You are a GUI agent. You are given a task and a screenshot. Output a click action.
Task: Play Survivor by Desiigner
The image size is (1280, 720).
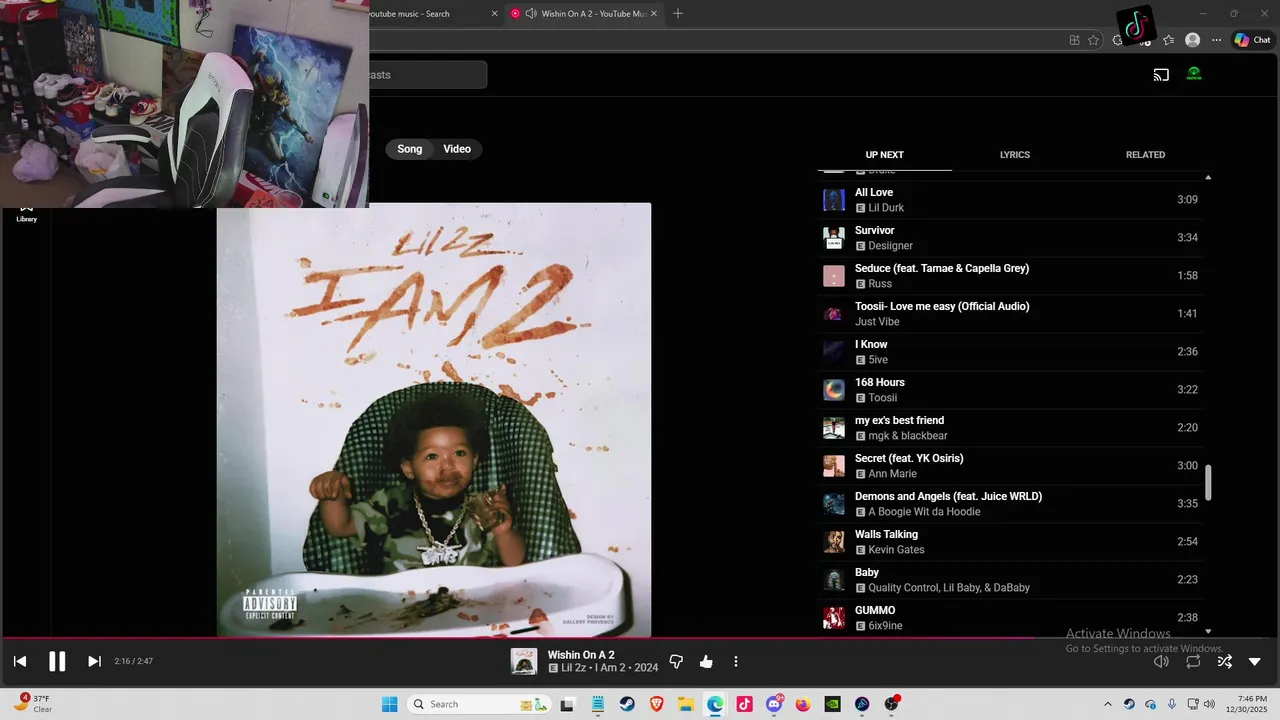[1010, 238]
